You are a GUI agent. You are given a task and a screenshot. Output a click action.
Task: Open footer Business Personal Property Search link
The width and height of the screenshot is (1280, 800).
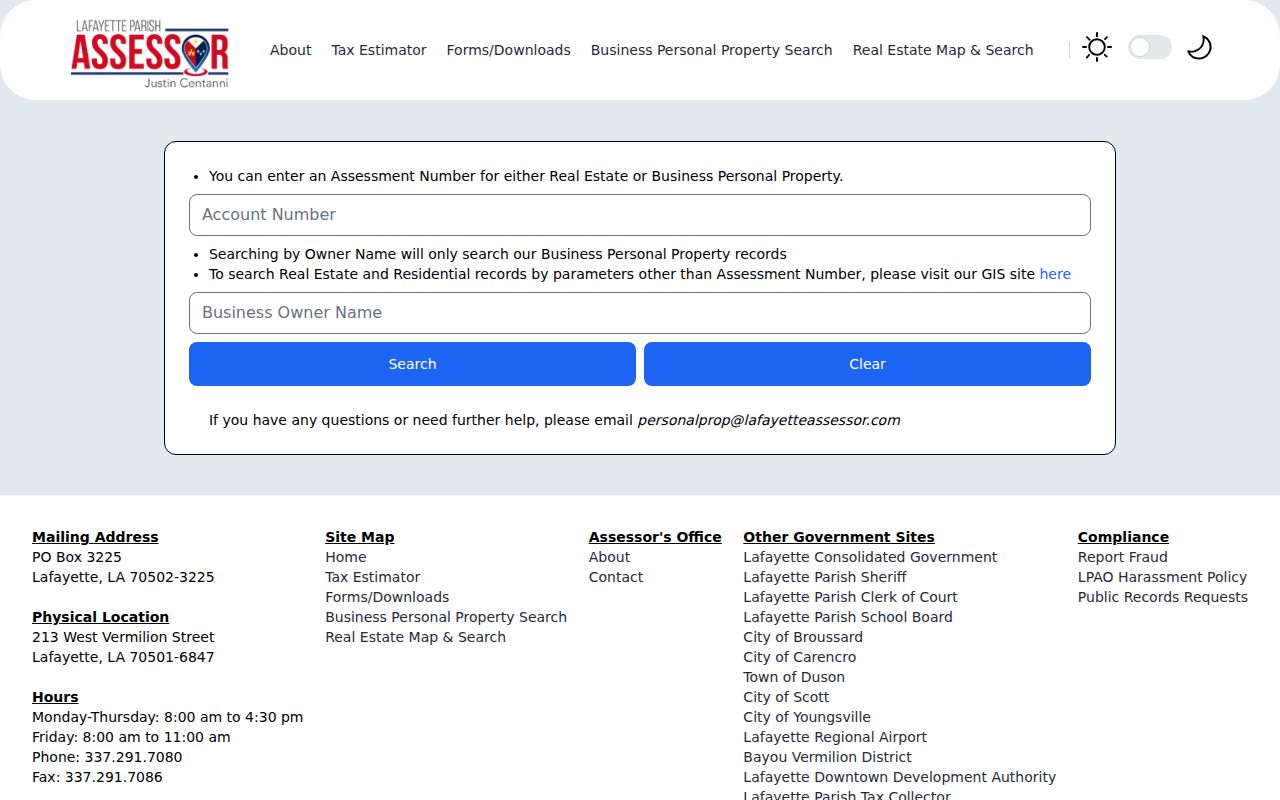(x=446, y=617)
